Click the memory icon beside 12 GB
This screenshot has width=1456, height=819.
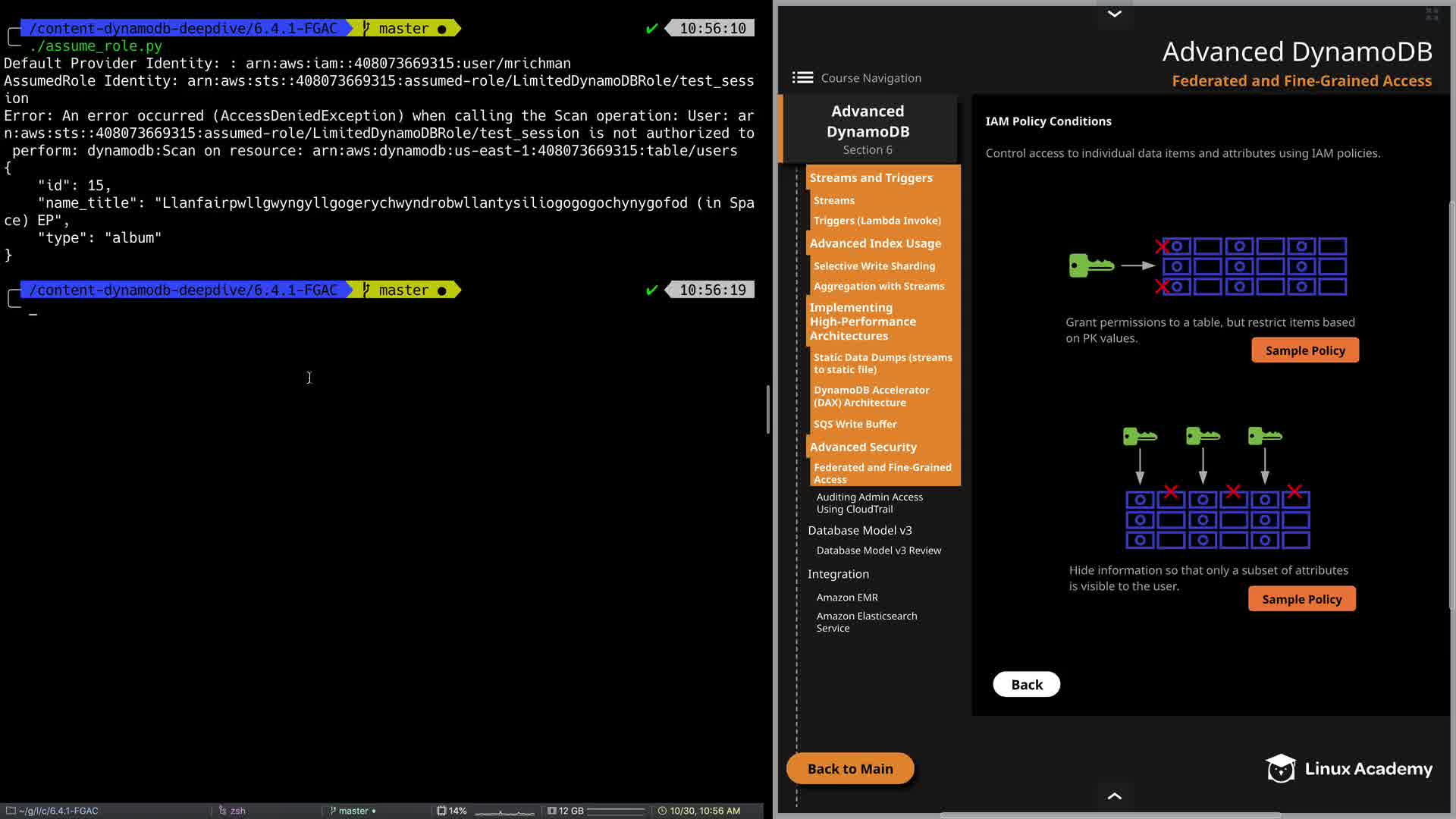tap(552, 811)
